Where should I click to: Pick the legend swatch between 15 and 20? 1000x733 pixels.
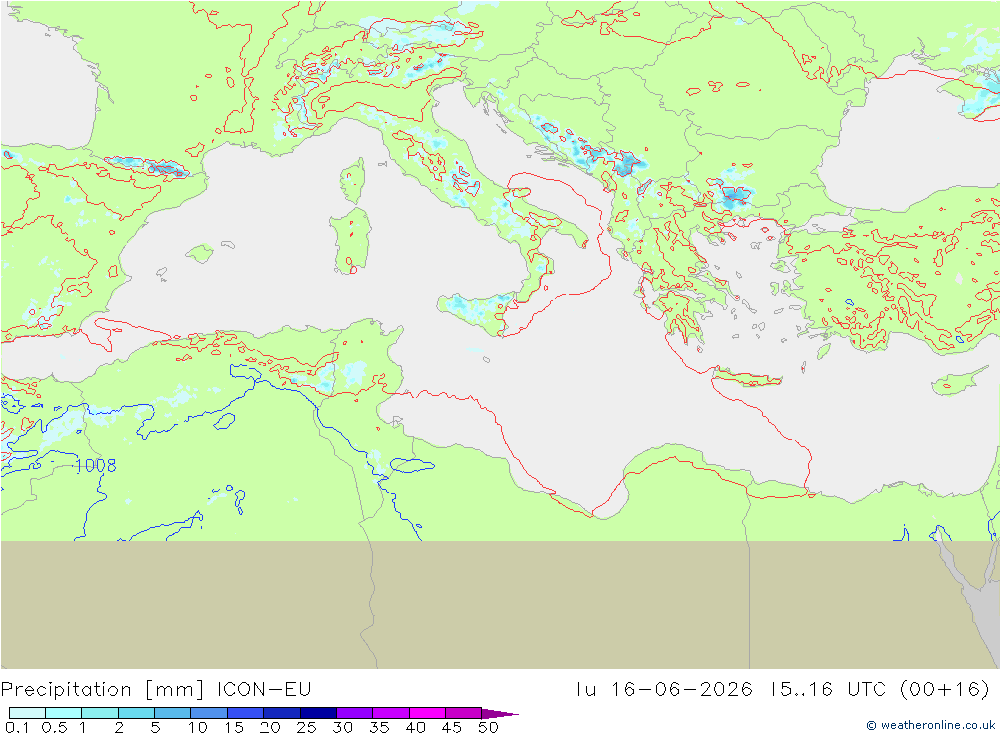pyautogui.click(x=246, y=713)
